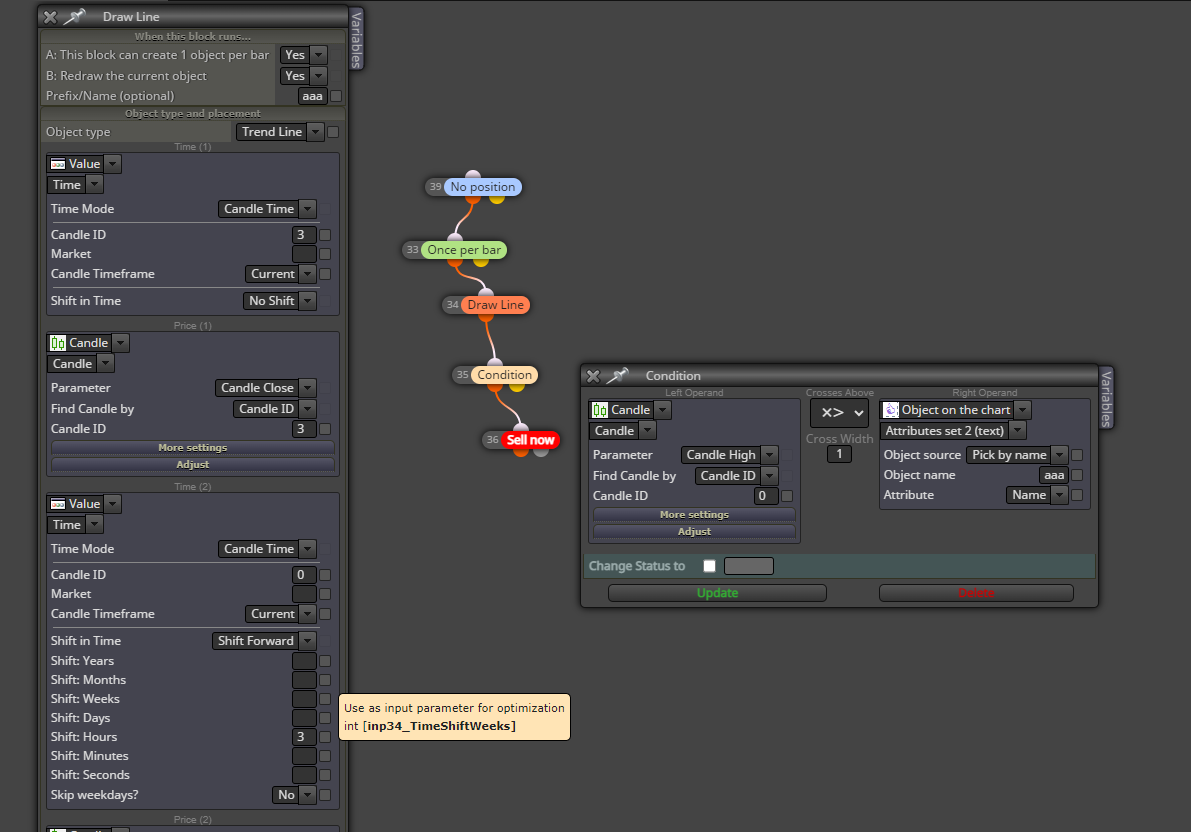Click the Delete button in Condition panel
The image size is (1191, 832).
[976, 593]
